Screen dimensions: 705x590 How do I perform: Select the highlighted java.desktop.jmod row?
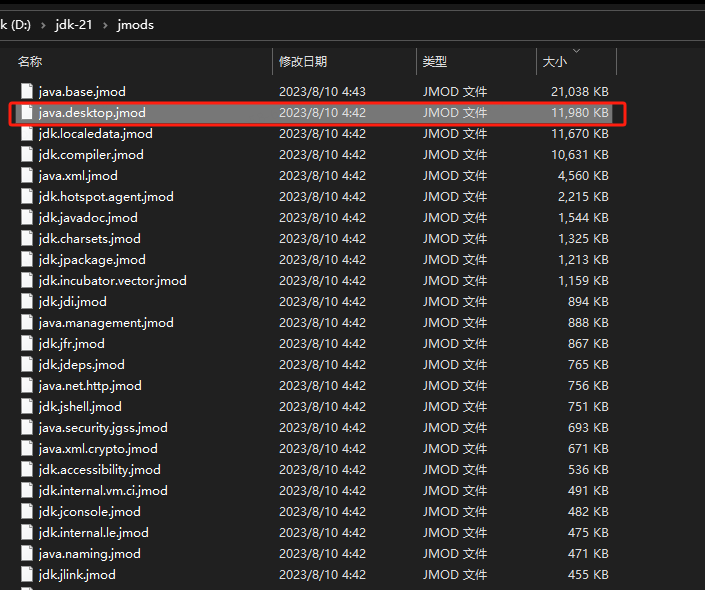pyautogui.click(x=317, y=113)
